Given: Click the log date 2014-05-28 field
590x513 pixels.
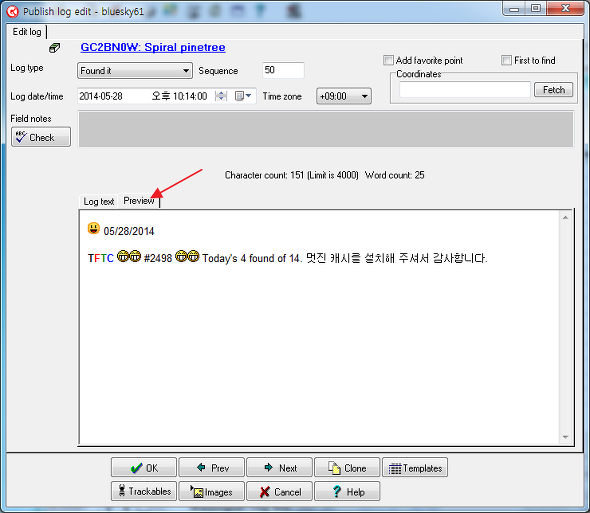Looking at the screenshot, I should pos(101,96).
